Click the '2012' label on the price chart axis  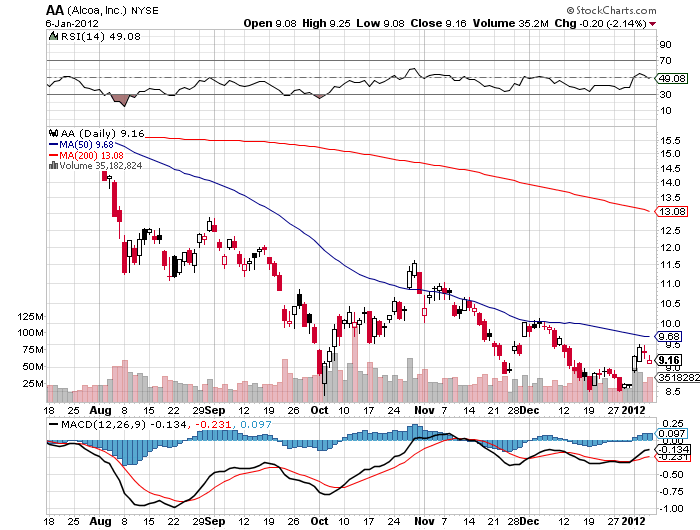coord(633,410)
